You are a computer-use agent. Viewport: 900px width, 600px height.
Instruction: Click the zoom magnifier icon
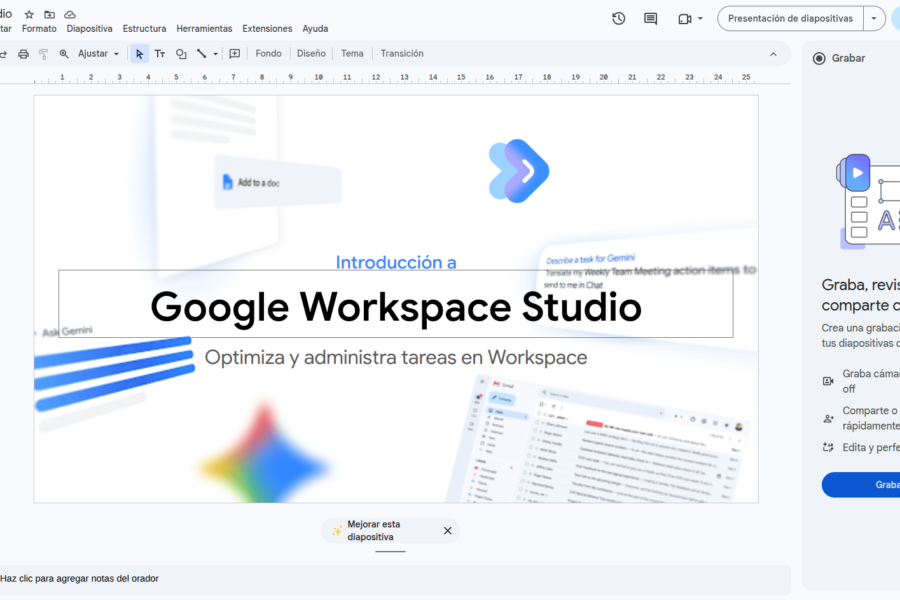pos(64,54)
